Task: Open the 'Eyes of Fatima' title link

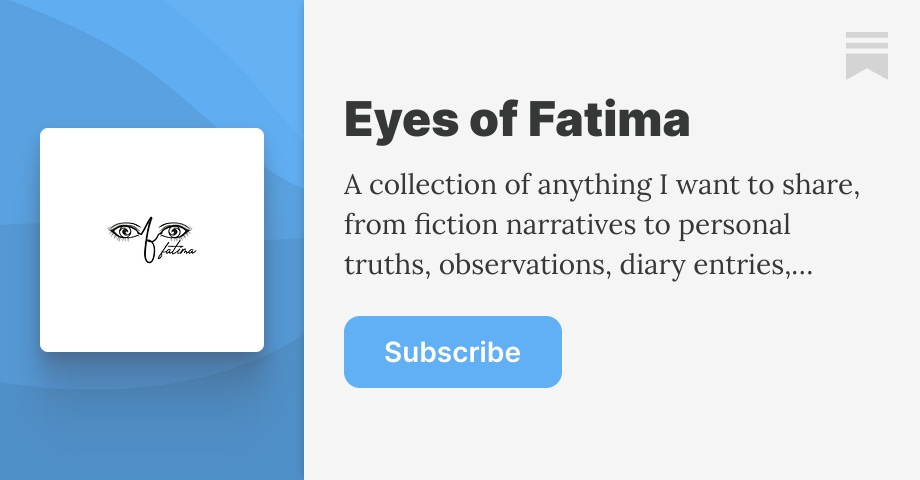Action: [517, 120]
